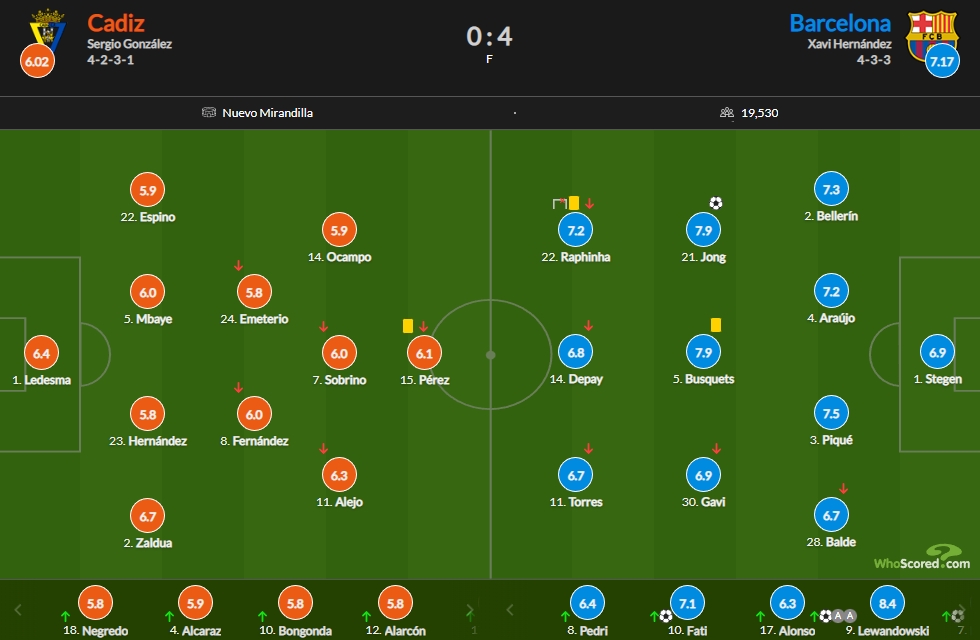This screenshot has width=980, height=640.
Task: Click Jong's goal football icon
Action: click(x=716, y=202)
